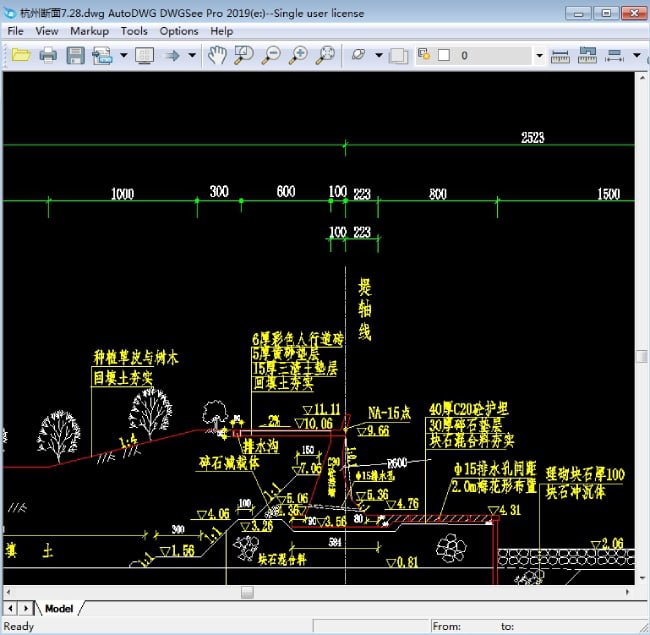Click the vertical scrollbar thumb

[x=642, y=356]
